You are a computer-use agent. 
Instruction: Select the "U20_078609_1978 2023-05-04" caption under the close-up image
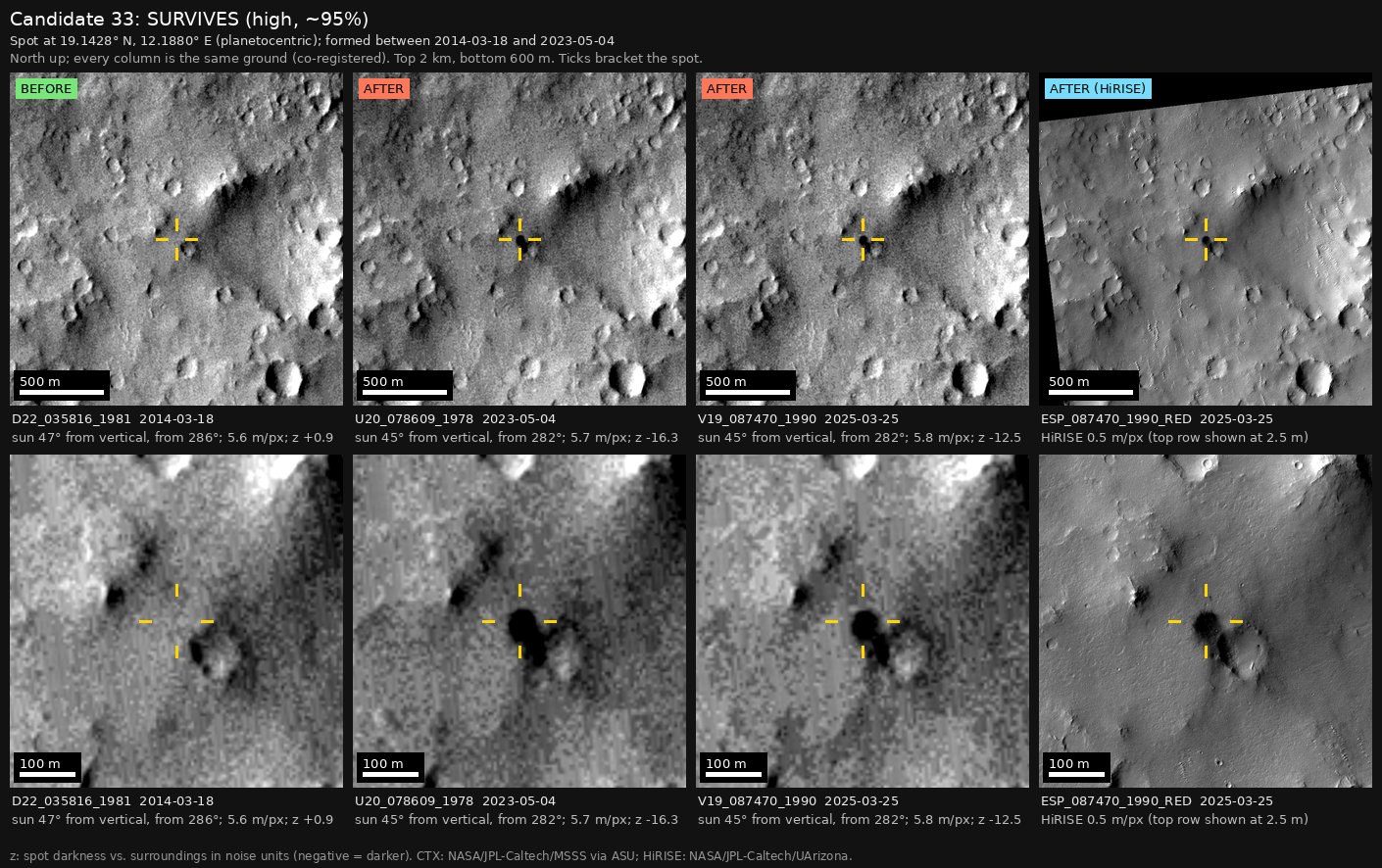pyautogui.click(x=455, y=801)
